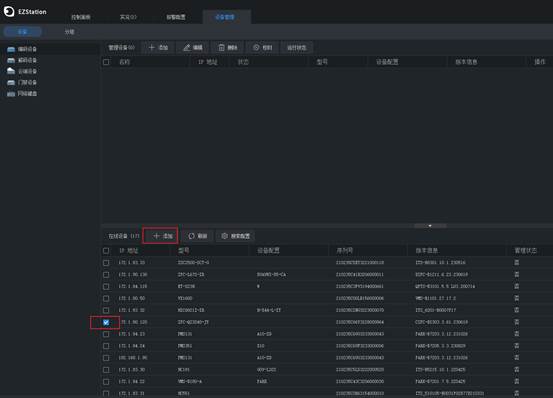
Task: Click the refresh icon in the online devices toolbar
Action: click(x=191, y=236)
